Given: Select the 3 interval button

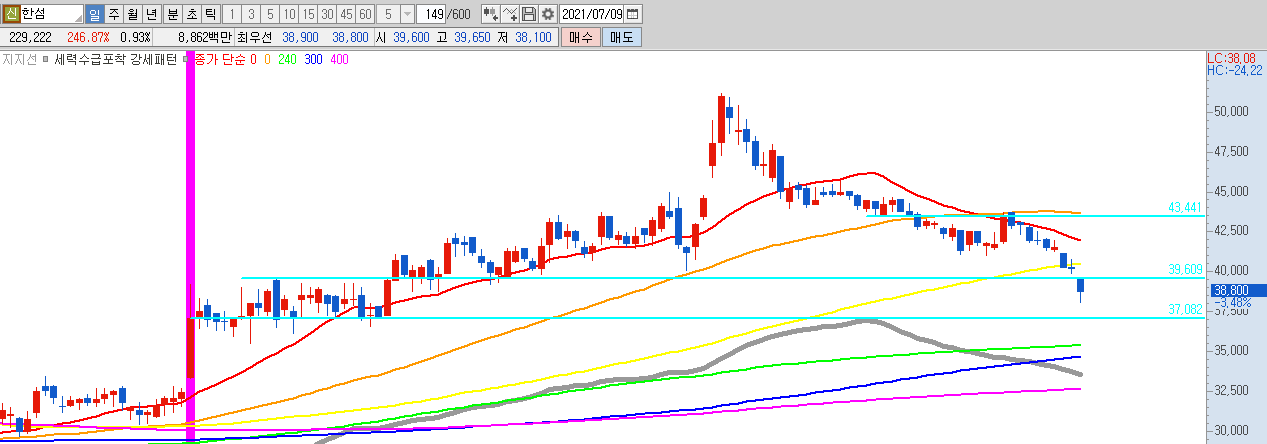Looking at the screenshot, I should click(250, 15).
